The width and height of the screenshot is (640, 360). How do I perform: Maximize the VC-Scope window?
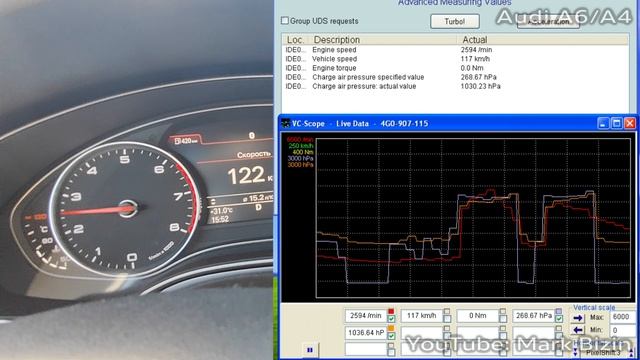[x=616, y=123]
